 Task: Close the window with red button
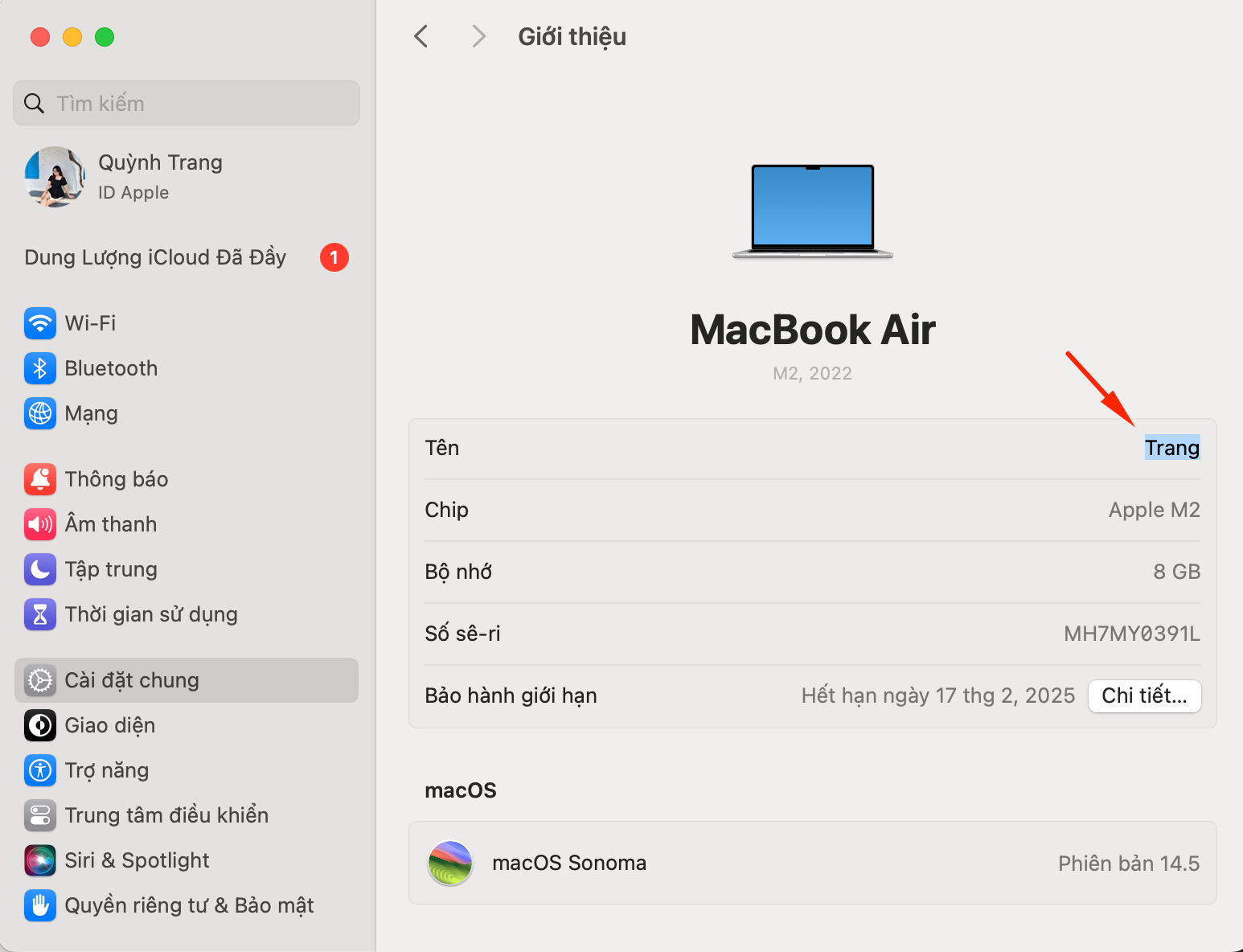coord(40,37)
